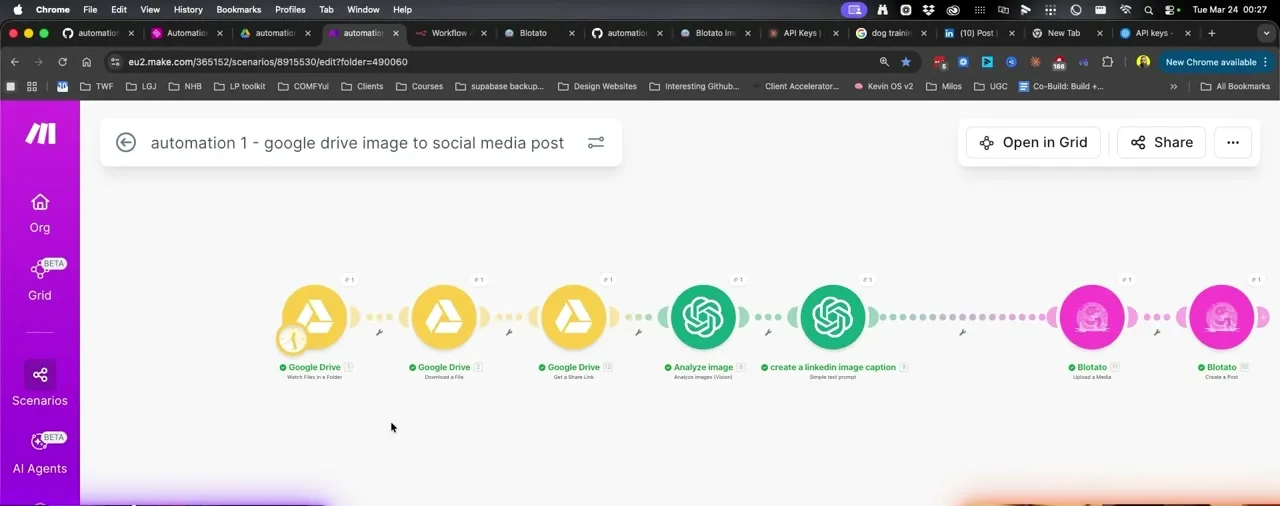Open the COMFYui bookmark folder
1280x506 pixels.
click(303, 86)
